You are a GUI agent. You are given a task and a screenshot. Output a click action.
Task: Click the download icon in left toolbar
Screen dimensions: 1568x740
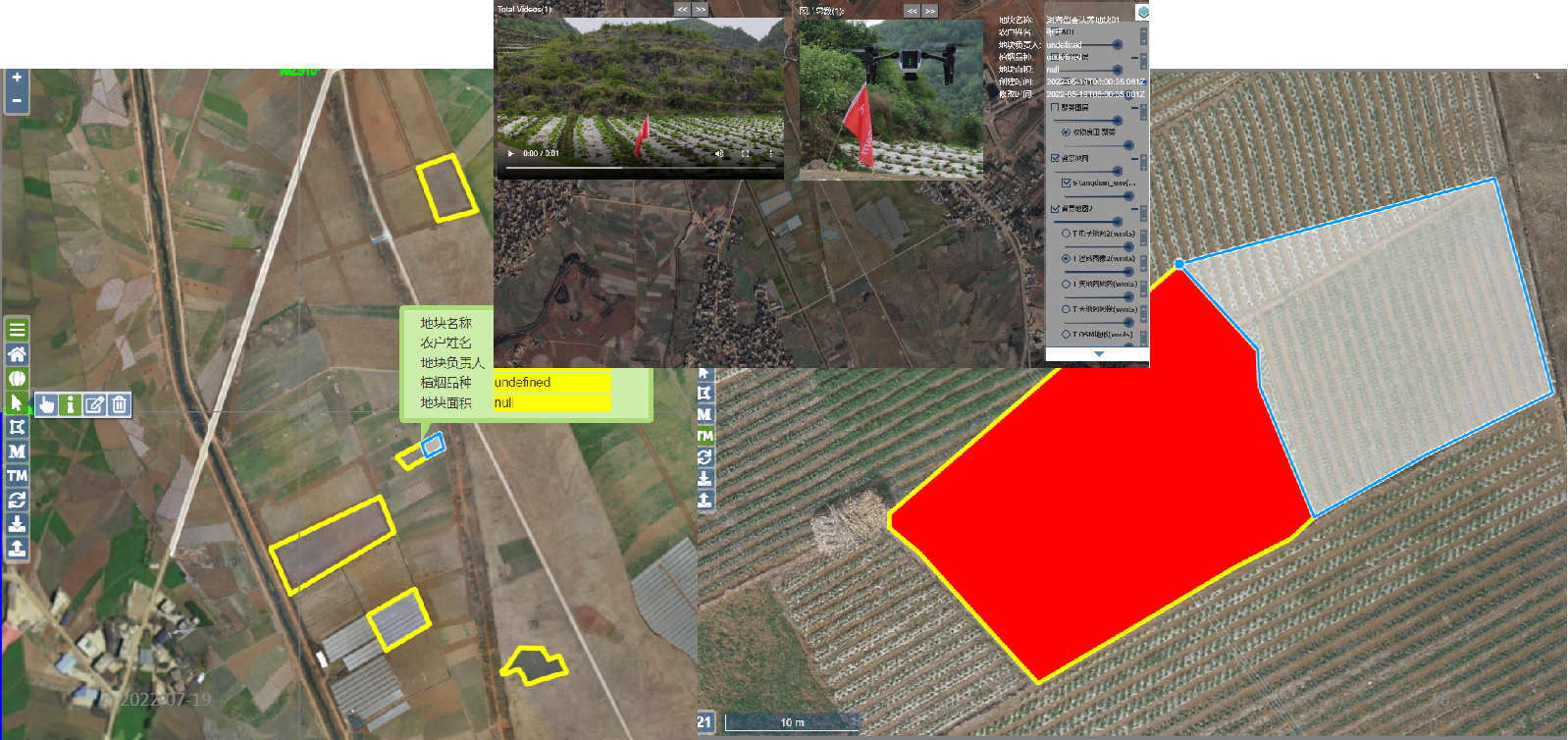(x=17, y=524)
